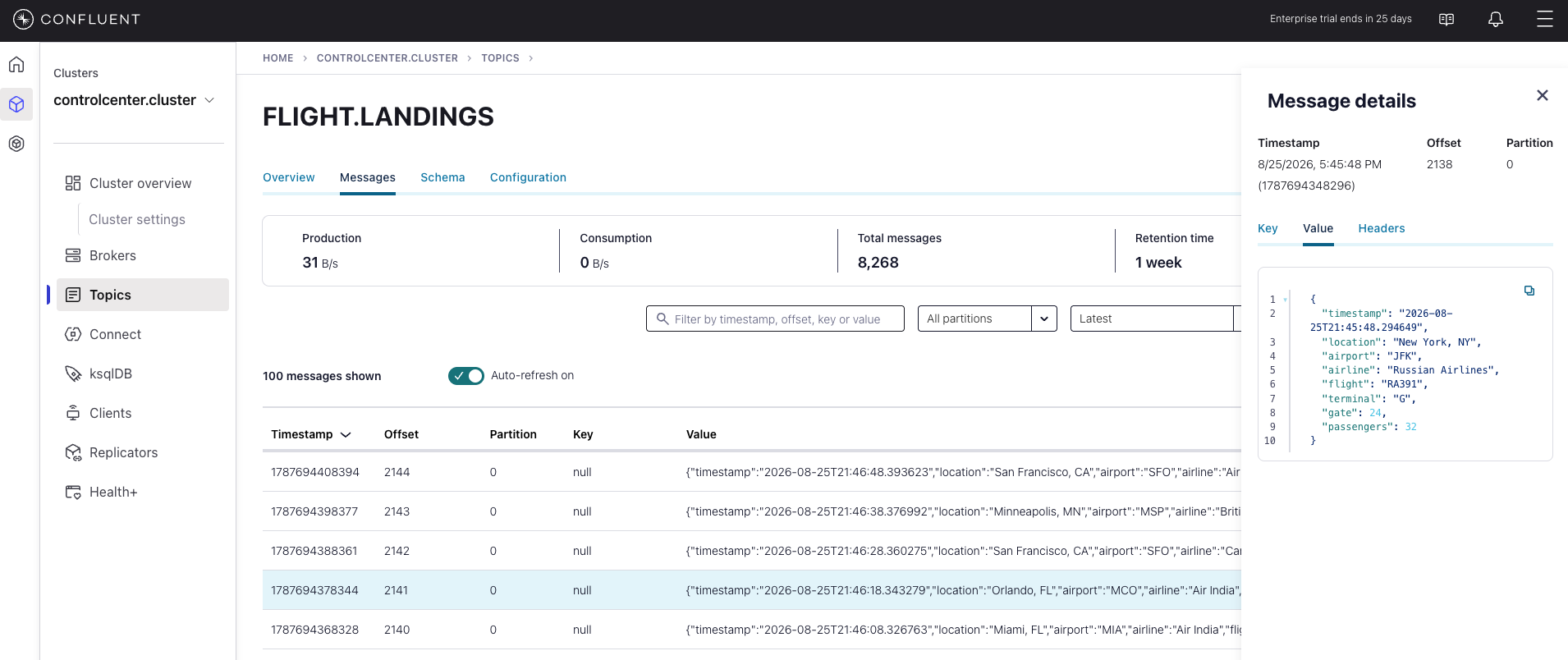This screenshot has width=1568, height=660.
Task: Click the "Russian Airlines" JSON value
Action: coord(1442,370)
